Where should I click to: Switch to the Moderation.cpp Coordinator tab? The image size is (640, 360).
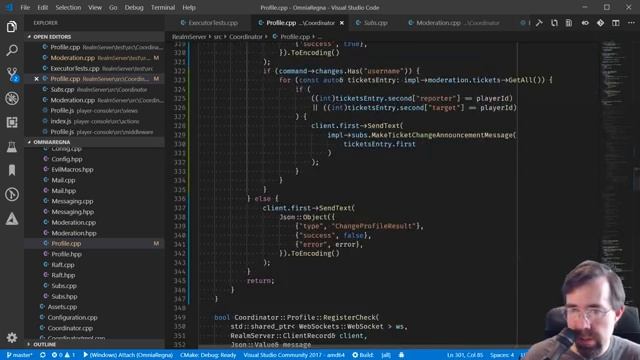click(458, 23)
